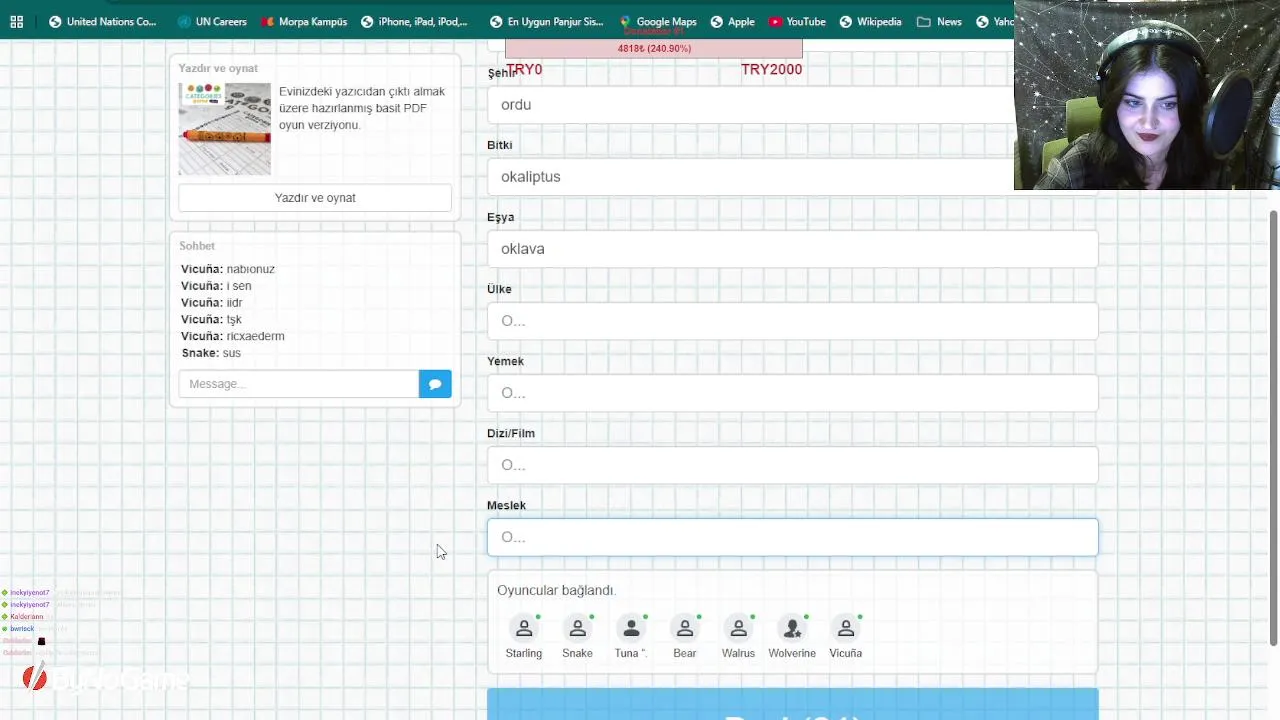Click the Bear player avatar icon
The height and width of the screenshot is (720, 1280).
[685, 629]
